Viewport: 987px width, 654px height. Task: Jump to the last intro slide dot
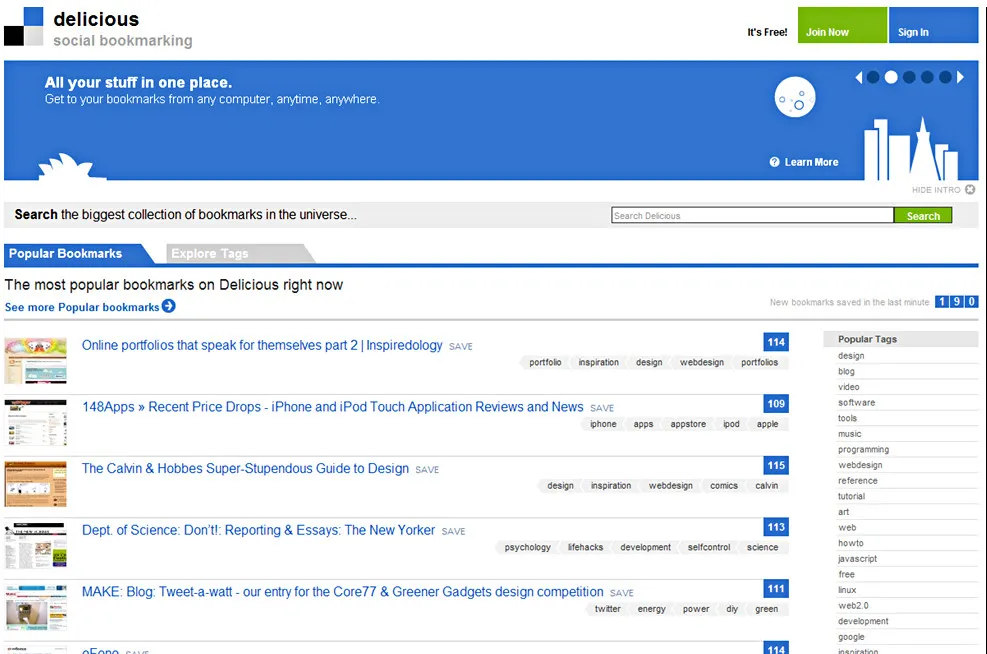point(945,77)
